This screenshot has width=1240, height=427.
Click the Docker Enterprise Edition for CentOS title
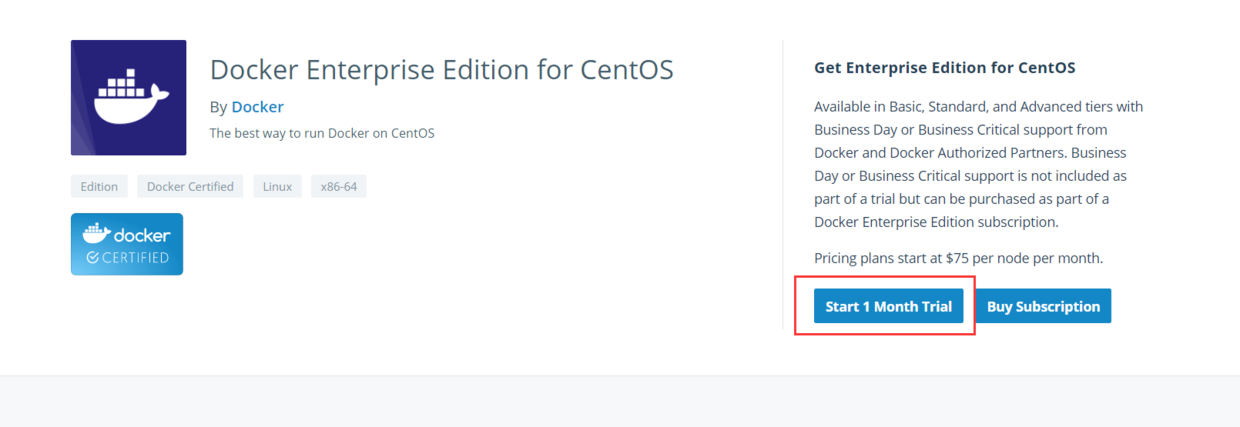pyautogui.click(x=441, y=70)
